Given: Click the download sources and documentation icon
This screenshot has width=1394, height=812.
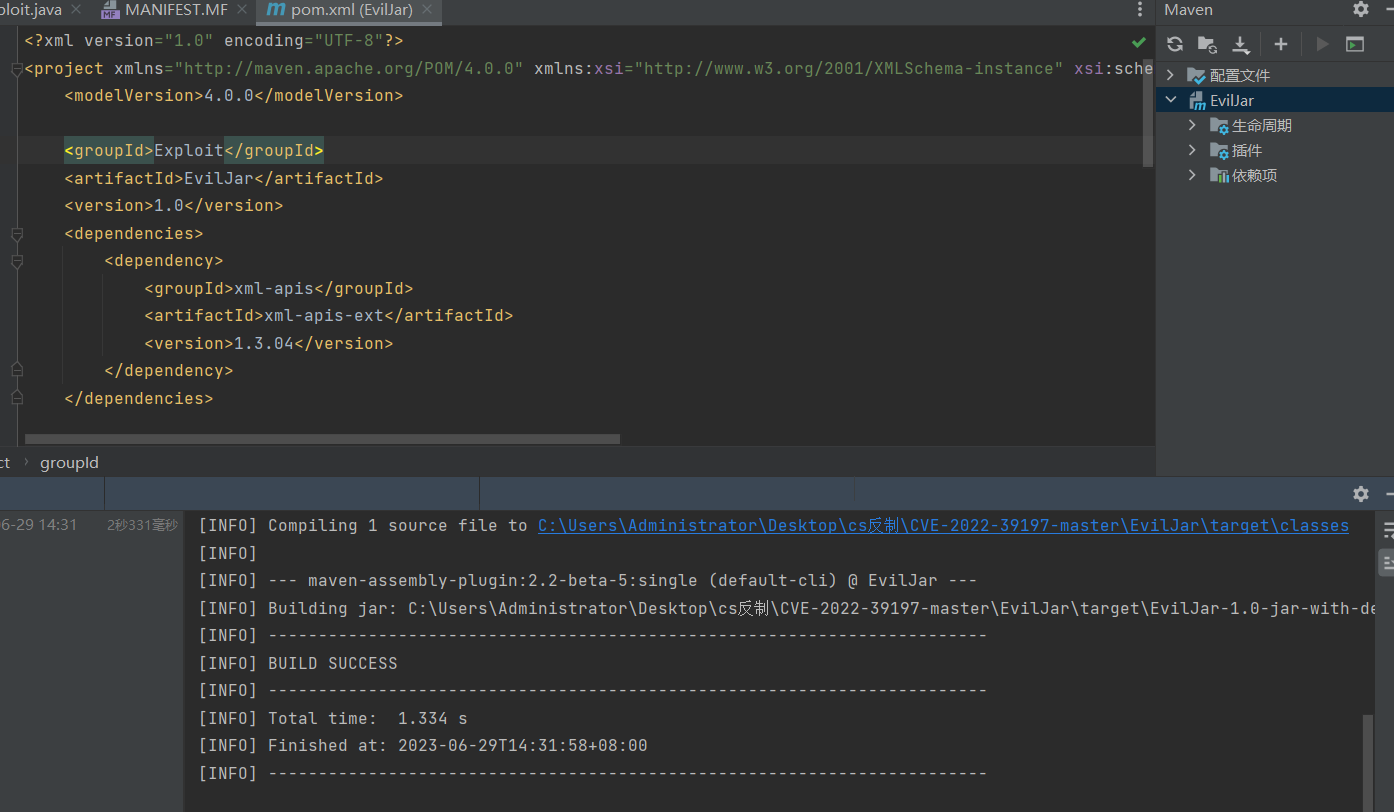Looking at the screenshot, I should (x=1241, y=44).
